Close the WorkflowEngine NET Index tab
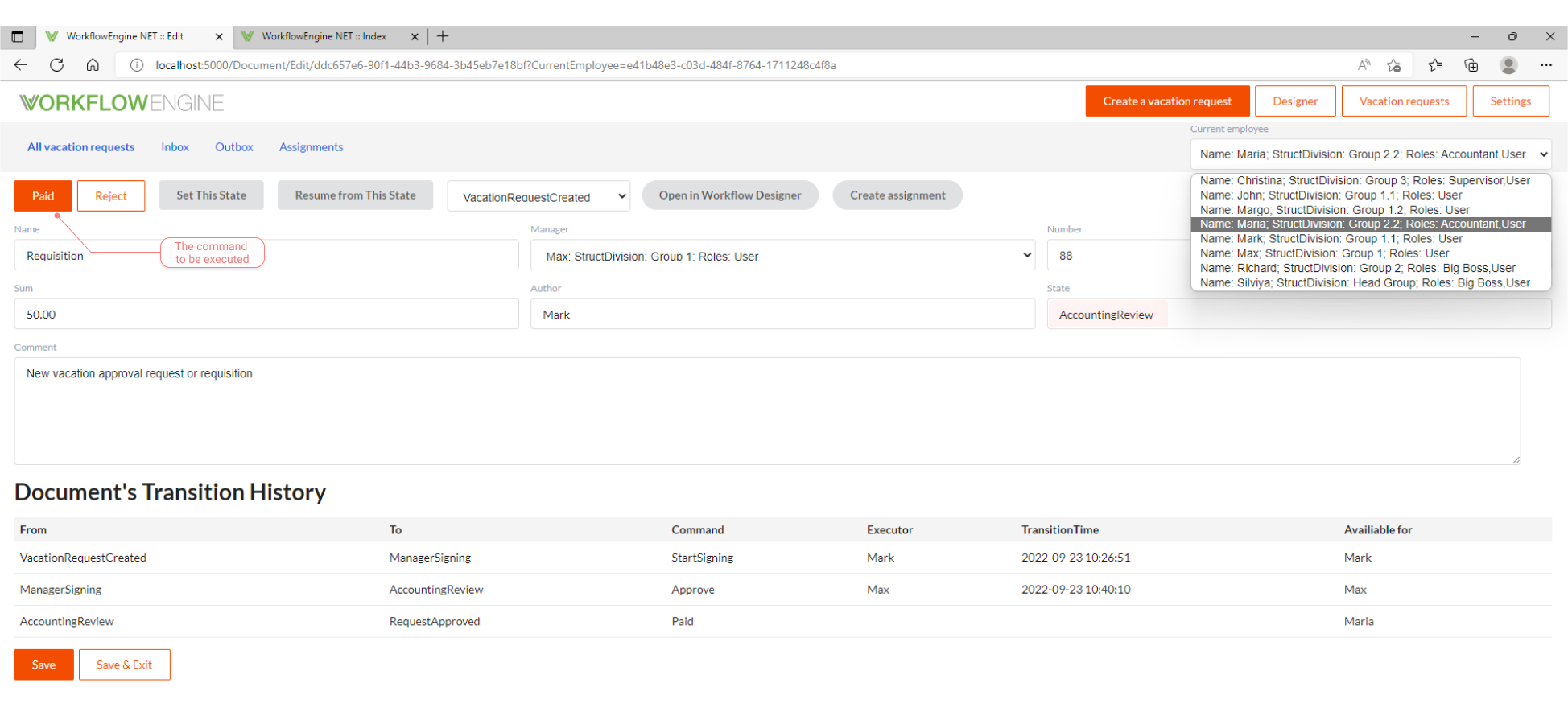The width and height of the screenshot is (1568, 716). coord(415,36)
